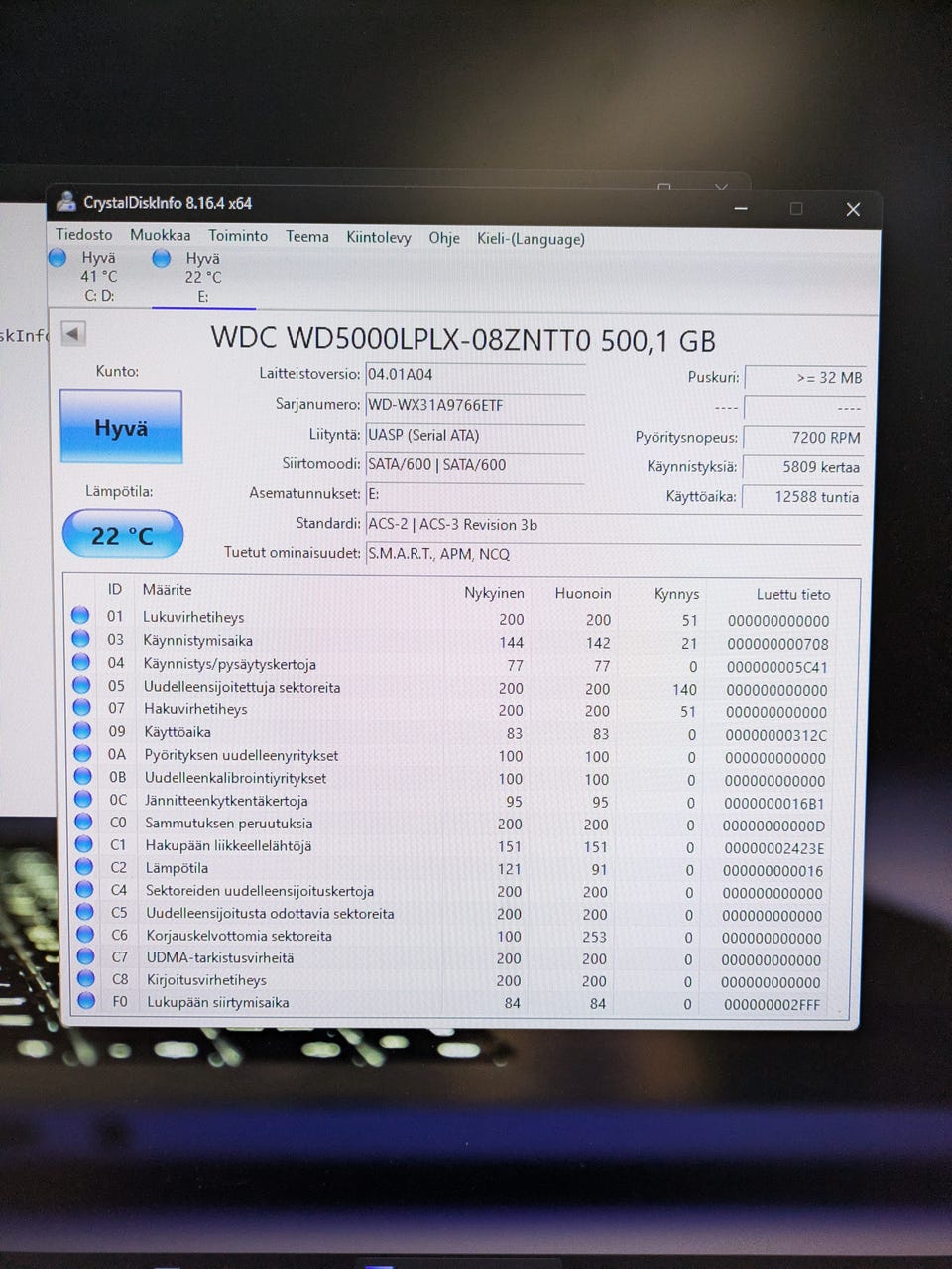The height and width of the screenshot is (1269, 952).
Task: Click the power on count 5809 kertaa
Action: tap(803, 467)
